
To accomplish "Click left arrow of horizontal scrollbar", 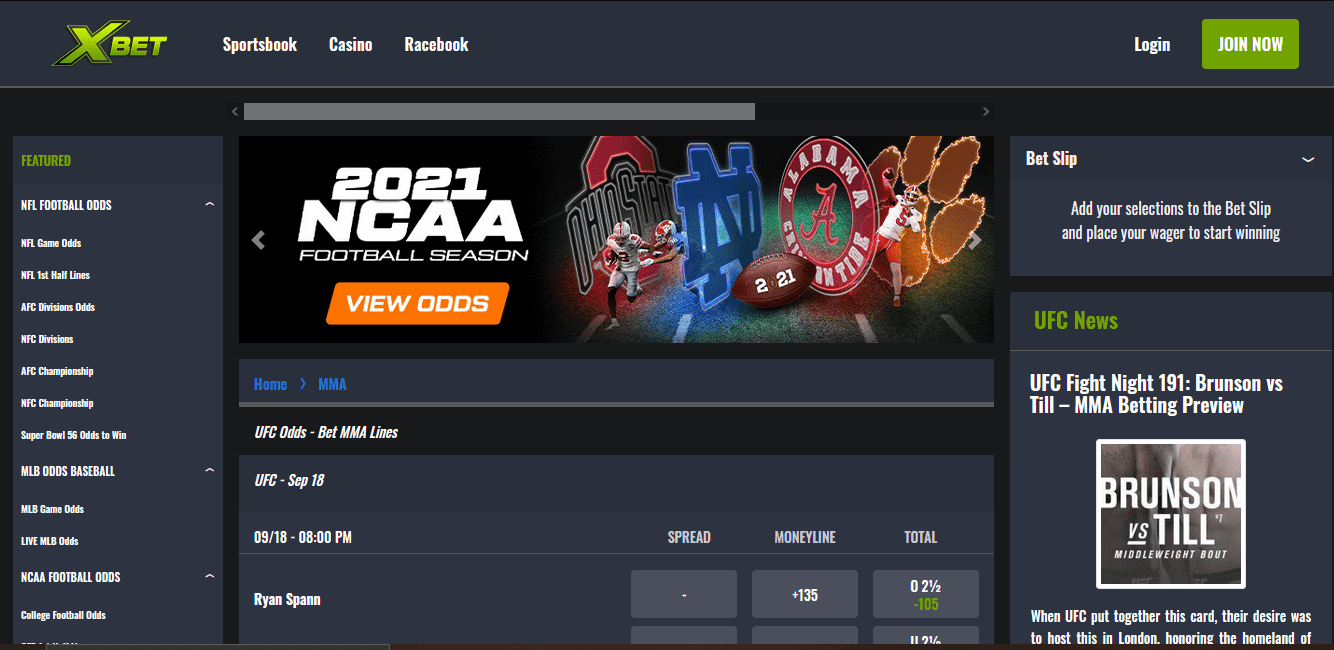I will pos(235,111).
